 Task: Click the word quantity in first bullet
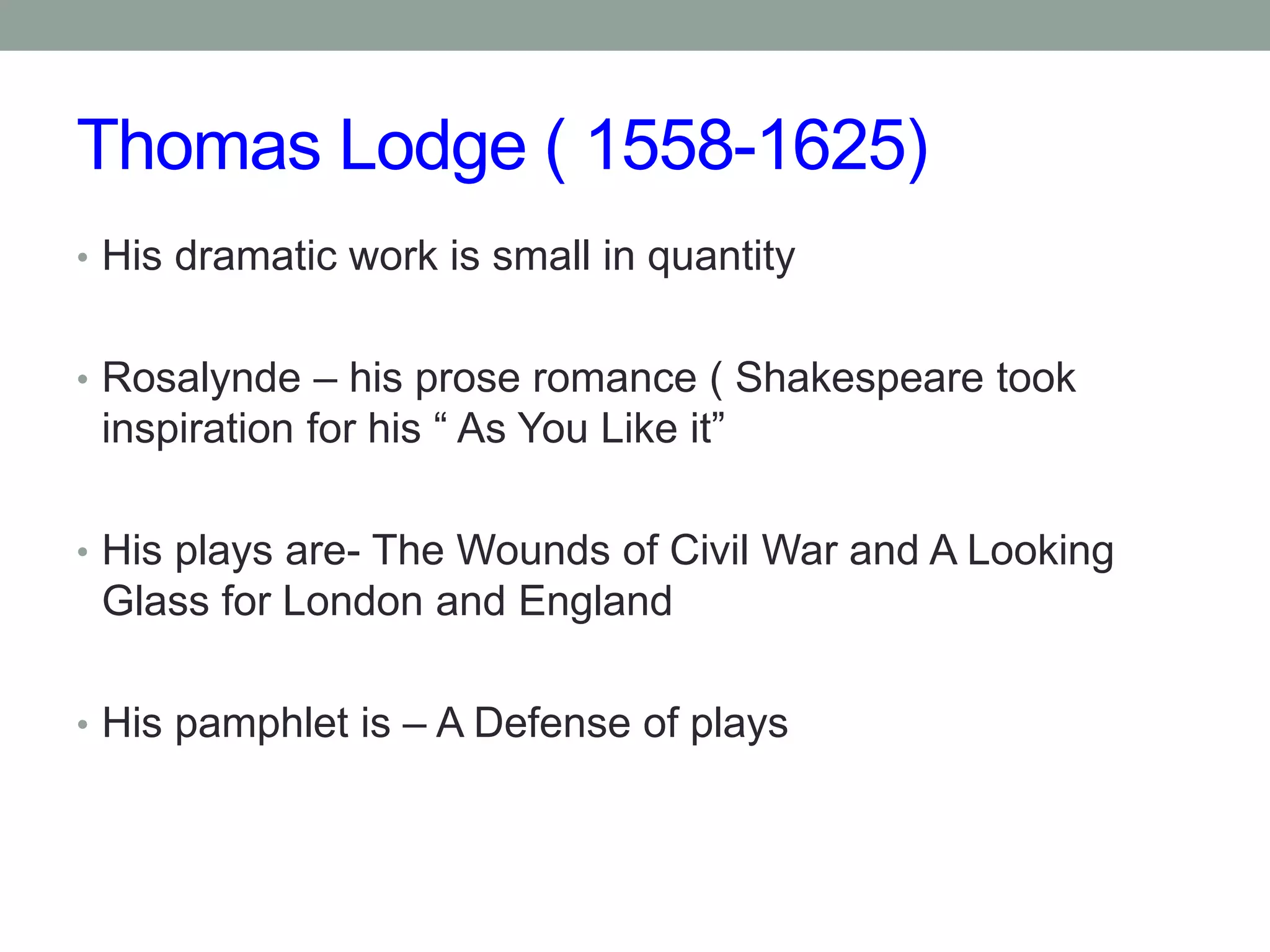tap(721, 258)
